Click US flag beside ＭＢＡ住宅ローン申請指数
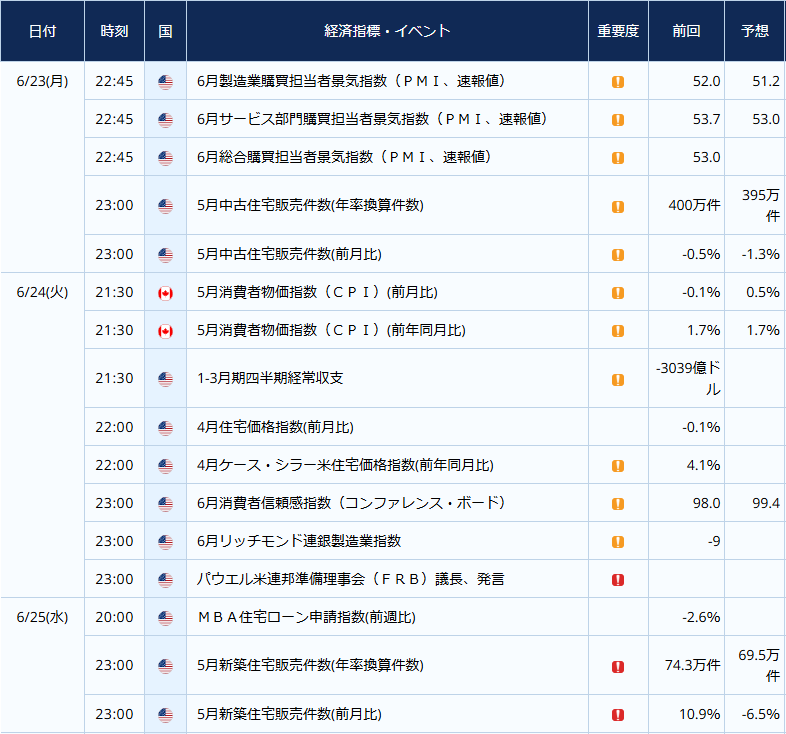 click(165, 618)
